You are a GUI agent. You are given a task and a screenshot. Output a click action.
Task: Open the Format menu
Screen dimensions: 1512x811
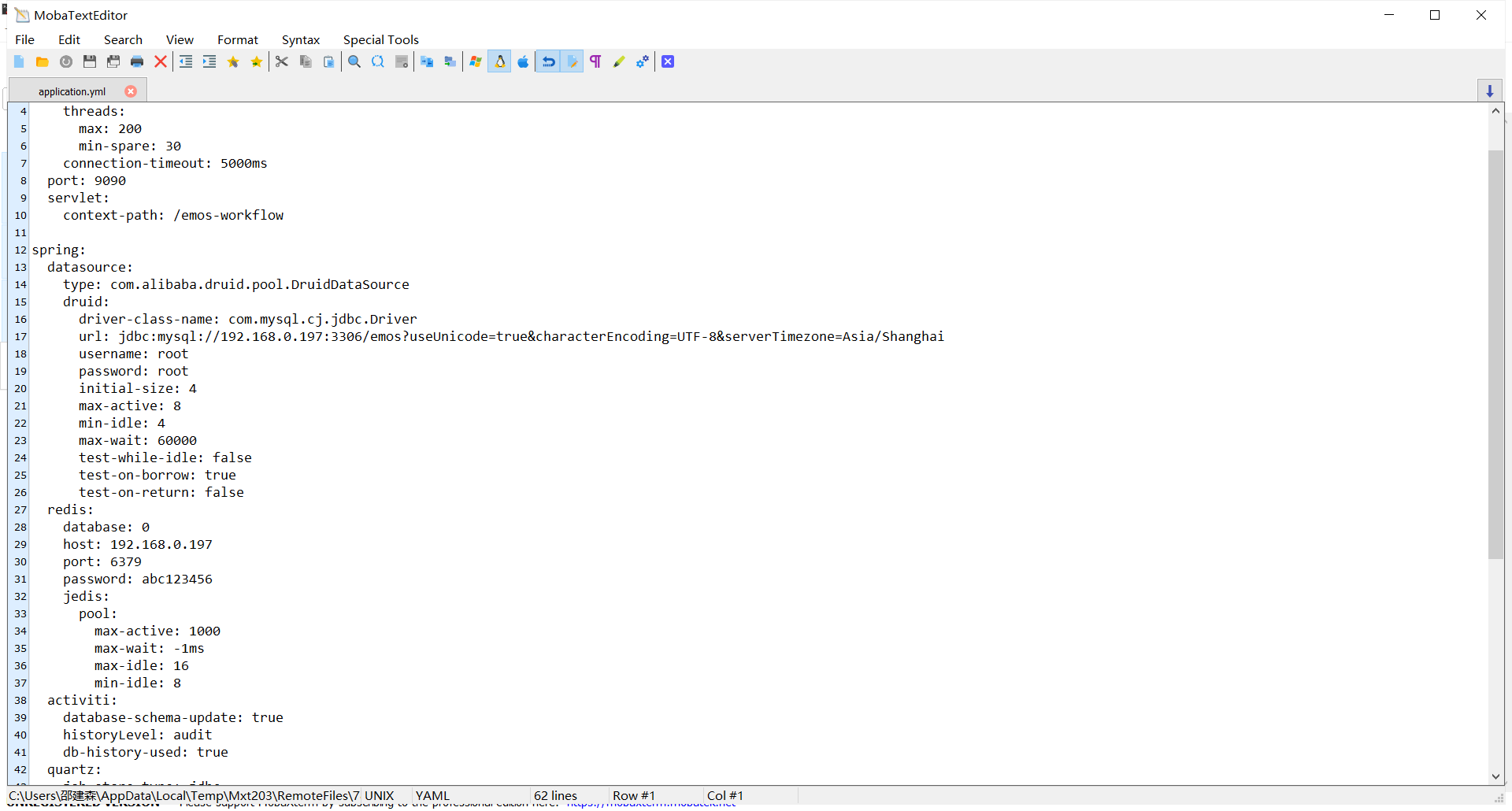click(238, 39)
